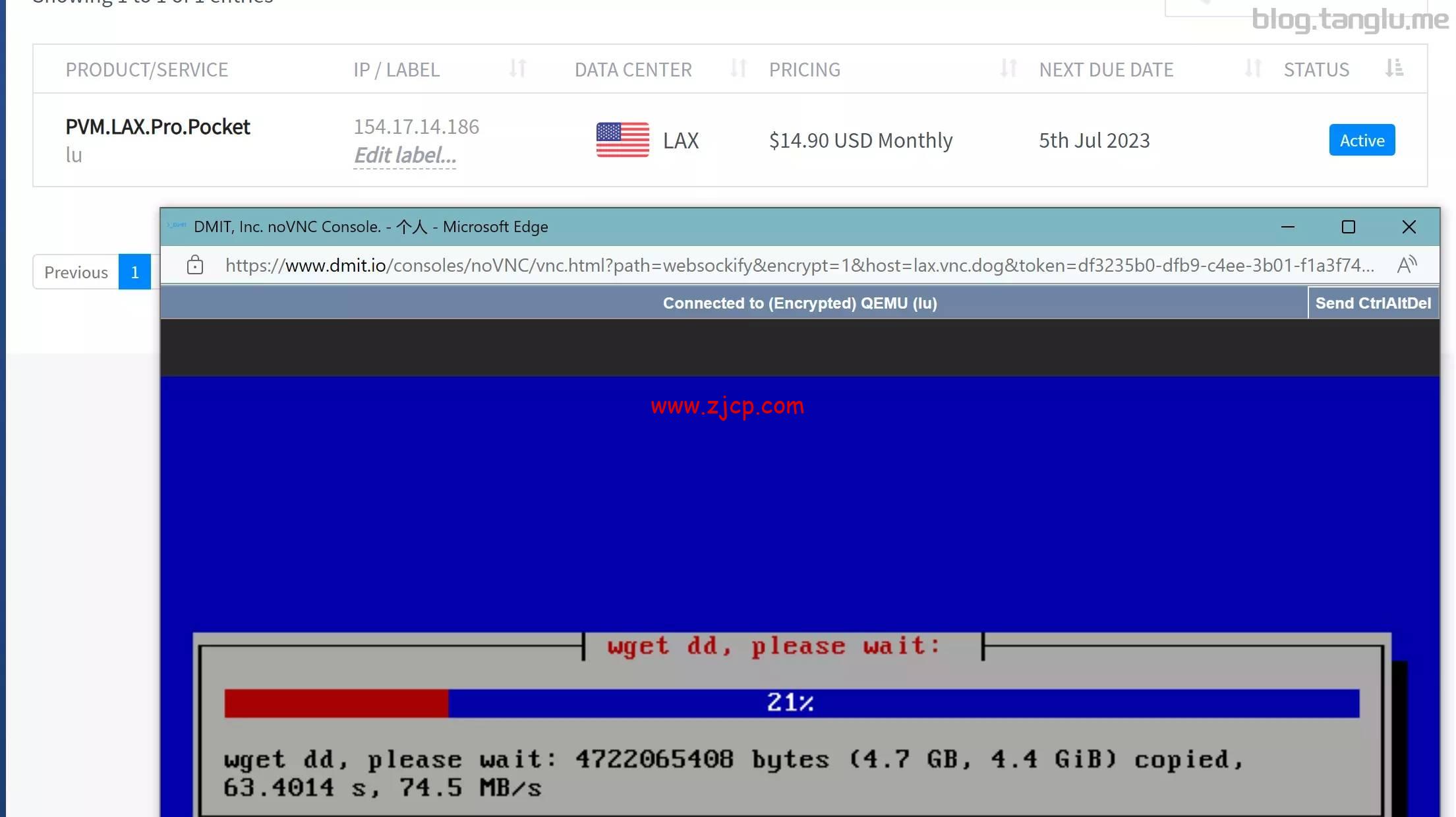Select page 1 in pagination

pyautogui.click(x=134, y=272)
